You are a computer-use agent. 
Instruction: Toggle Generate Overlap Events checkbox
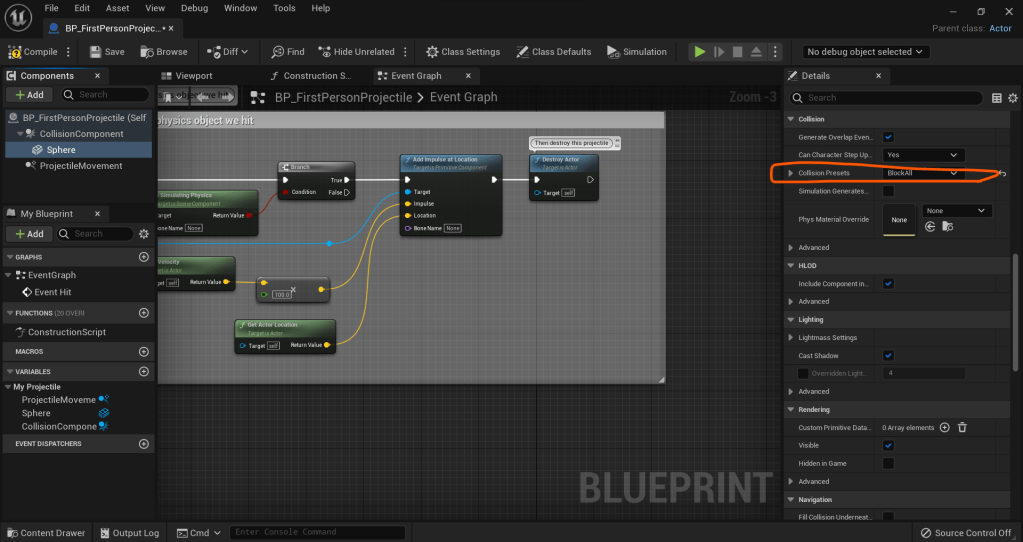tap(888, 137)
